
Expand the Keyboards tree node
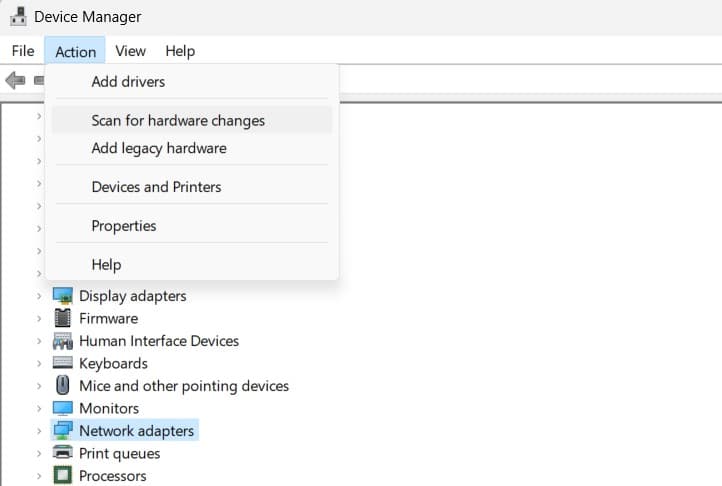coord(39,363)
